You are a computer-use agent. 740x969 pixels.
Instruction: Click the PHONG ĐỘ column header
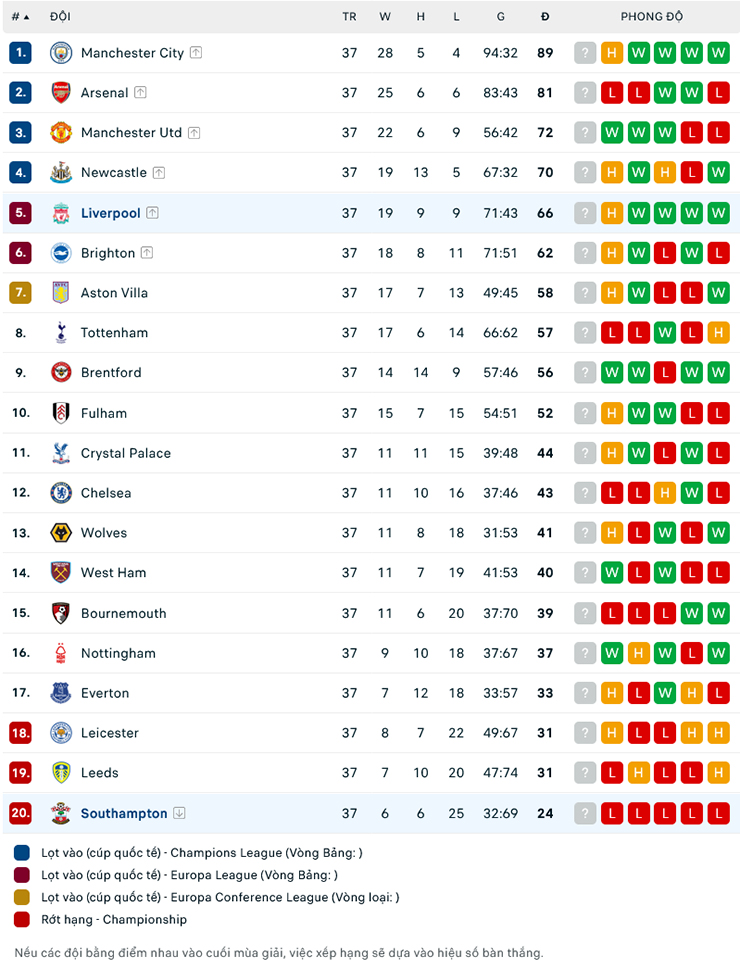[651, 17]
